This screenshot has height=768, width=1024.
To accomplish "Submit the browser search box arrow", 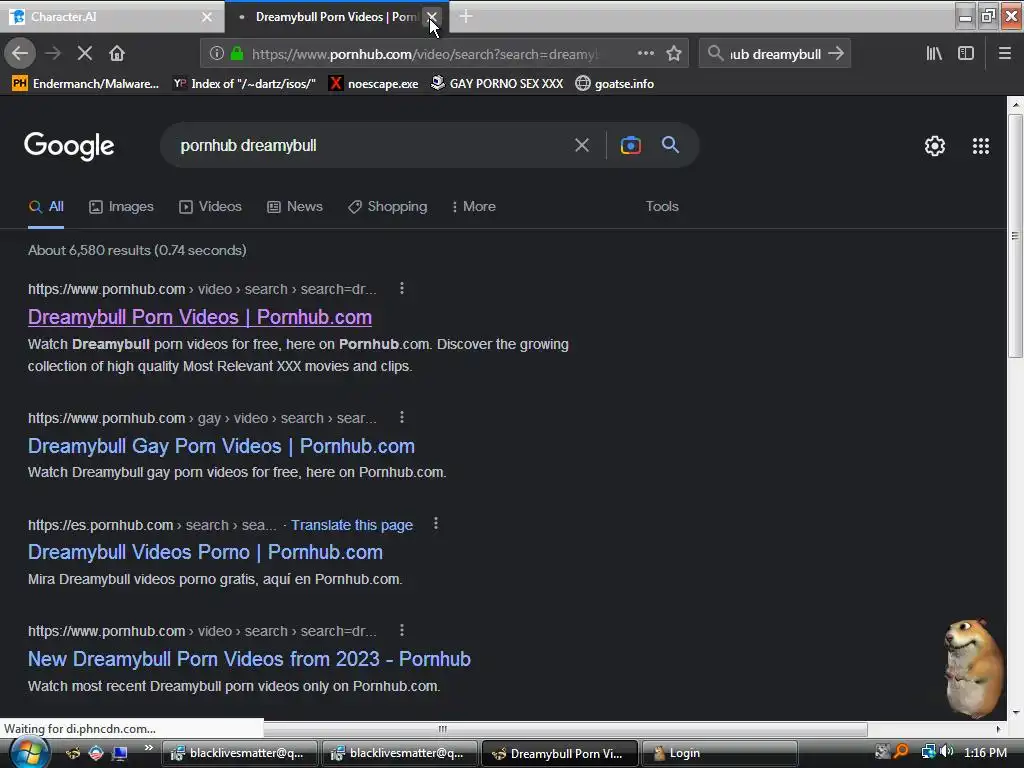I will click(x=836, y=54).
